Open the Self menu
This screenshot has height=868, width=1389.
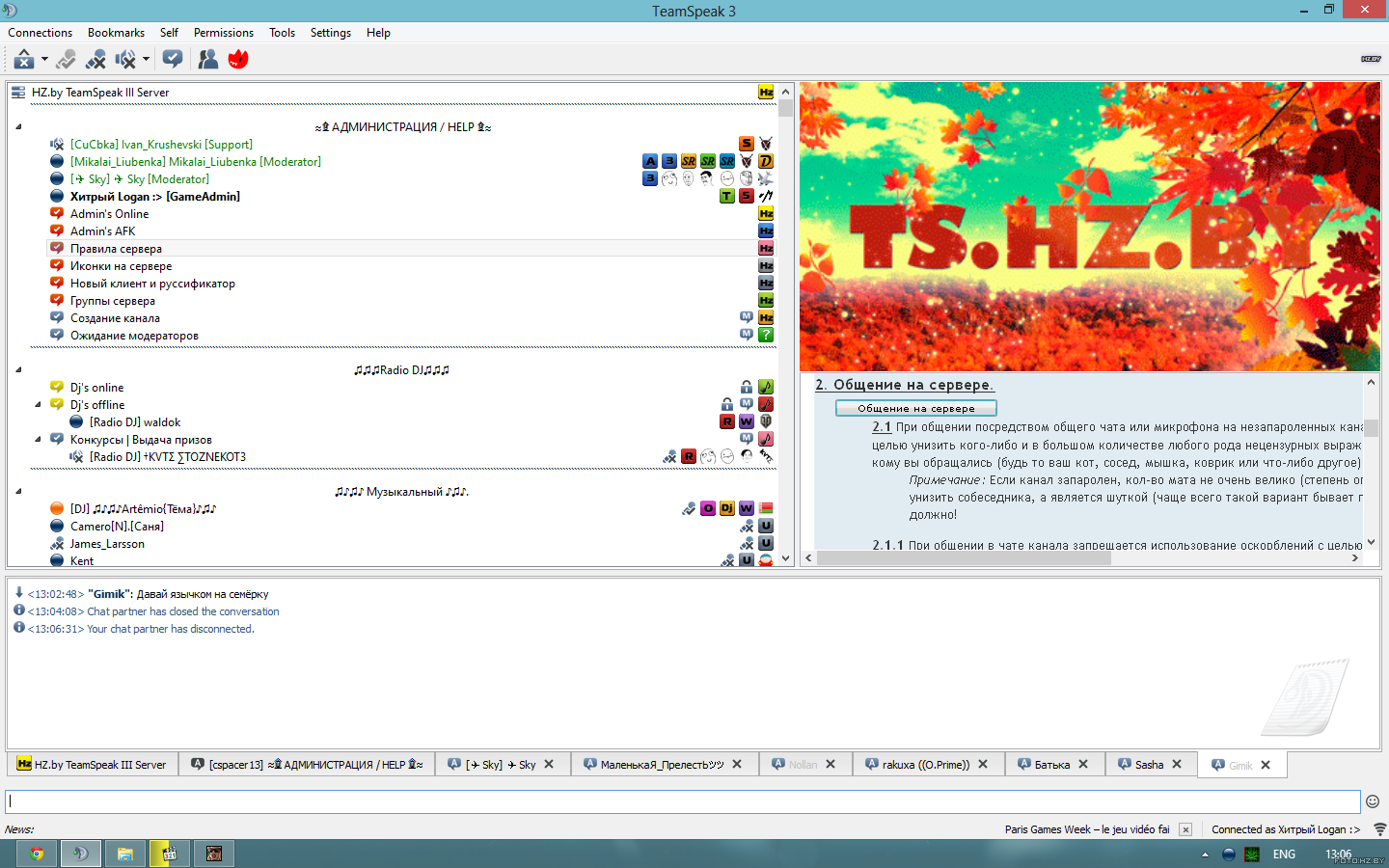point(169,33)
